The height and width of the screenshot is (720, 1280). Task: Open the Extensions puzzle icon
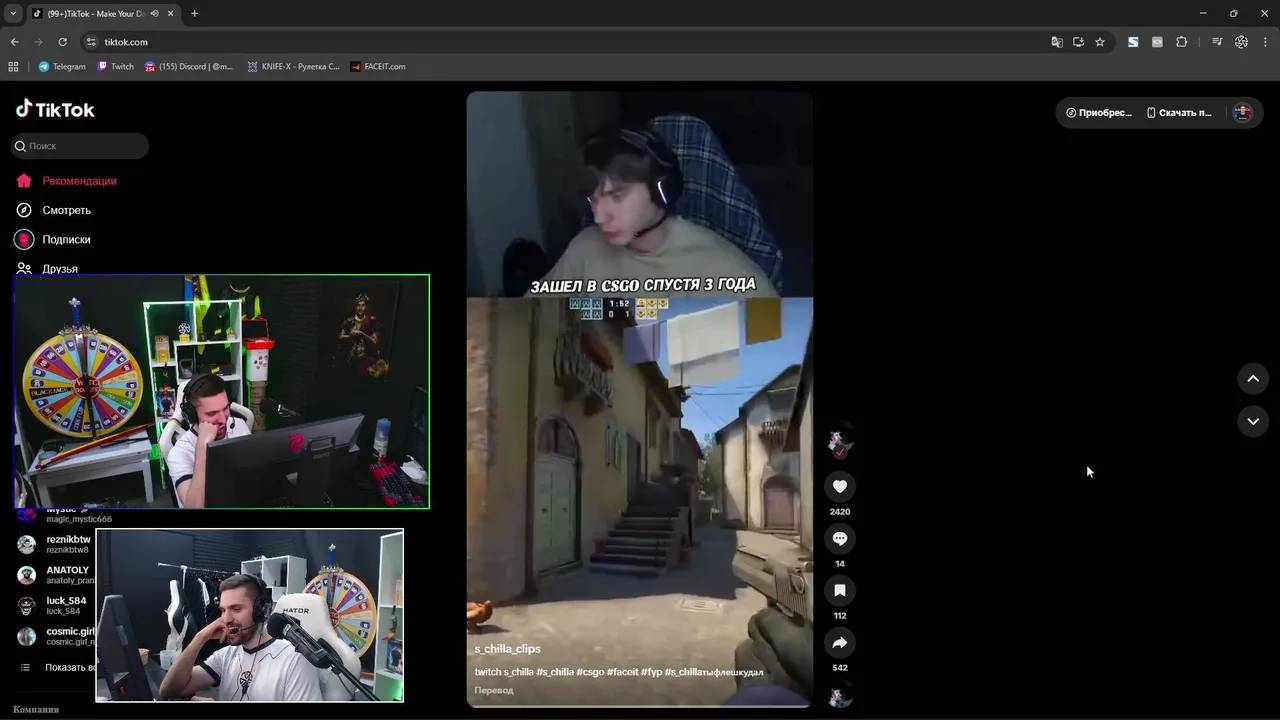click(x=1181, y=42)
